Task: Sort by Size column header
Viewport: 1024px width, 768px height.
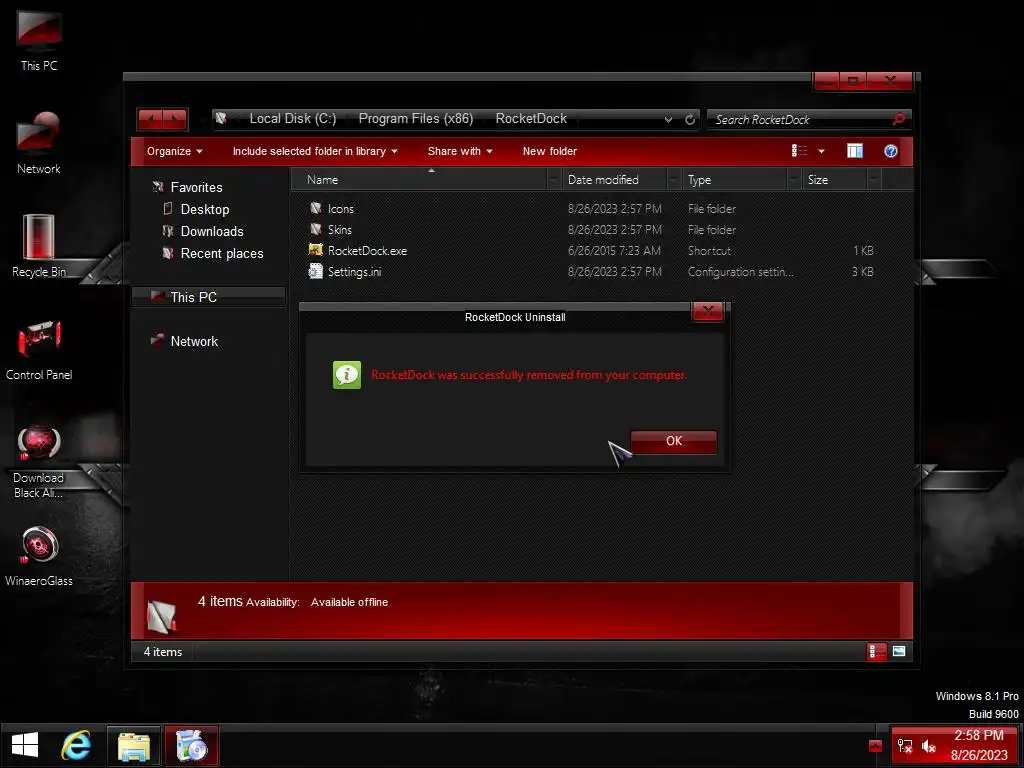Action: (835, 180)
